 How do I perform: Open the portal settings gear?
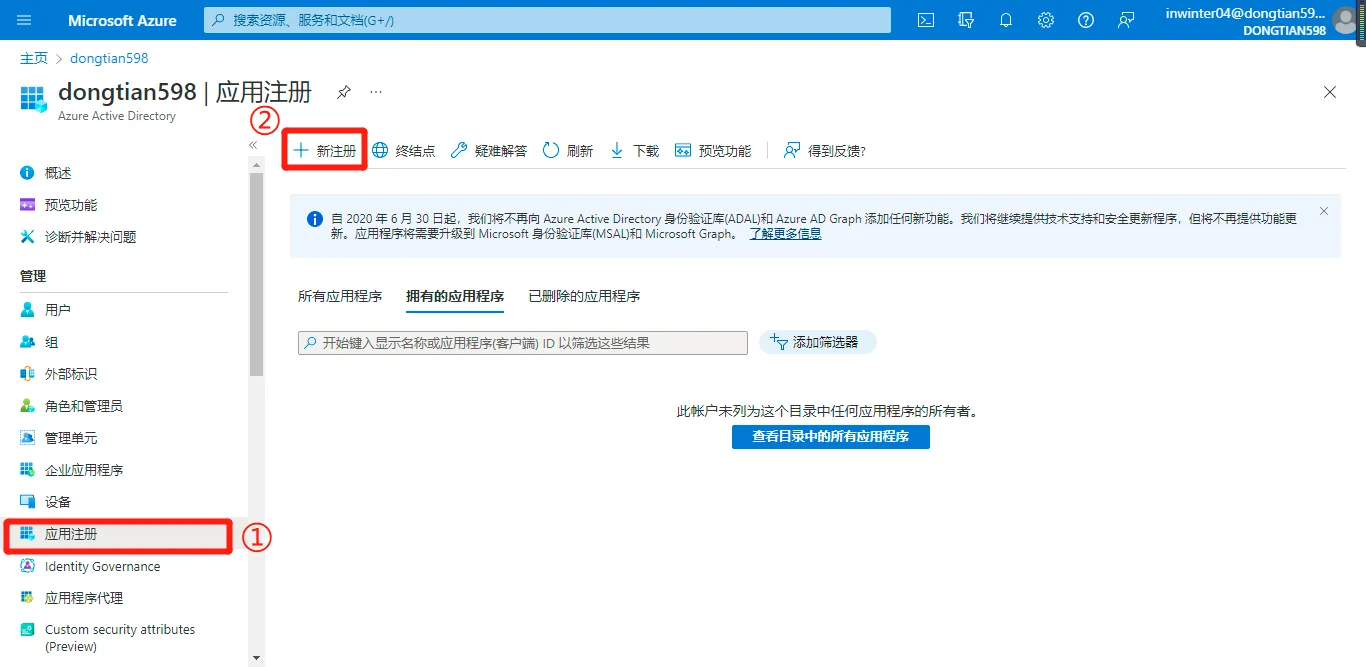[x=1045, y=20]
